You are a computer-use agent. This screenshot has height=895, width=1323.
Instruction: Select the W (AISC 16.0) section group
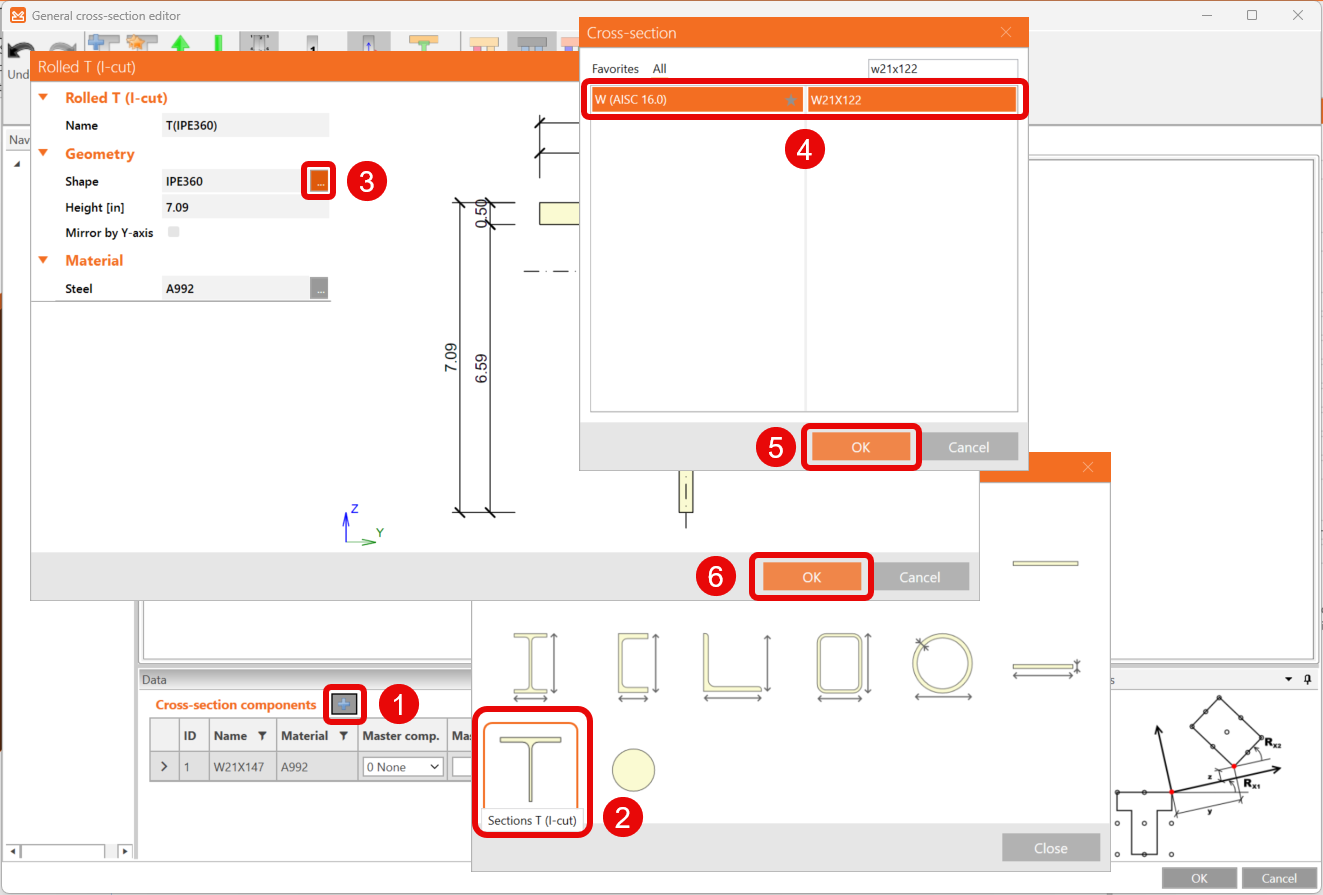697,100
